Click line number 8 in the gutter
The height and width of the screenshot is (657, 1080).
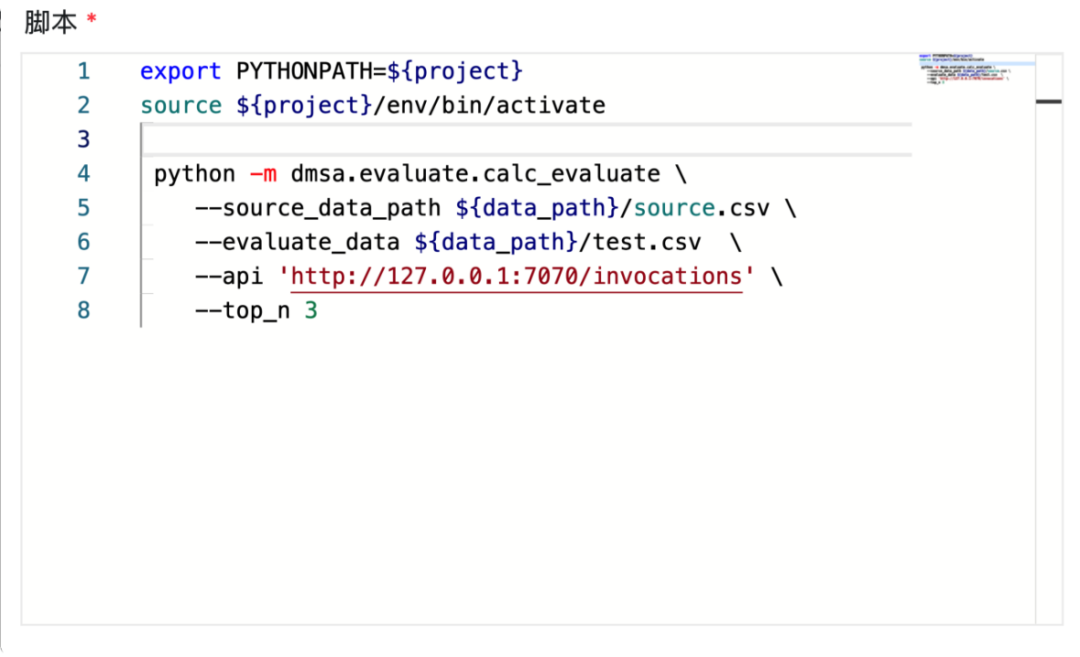coord(82,310)
